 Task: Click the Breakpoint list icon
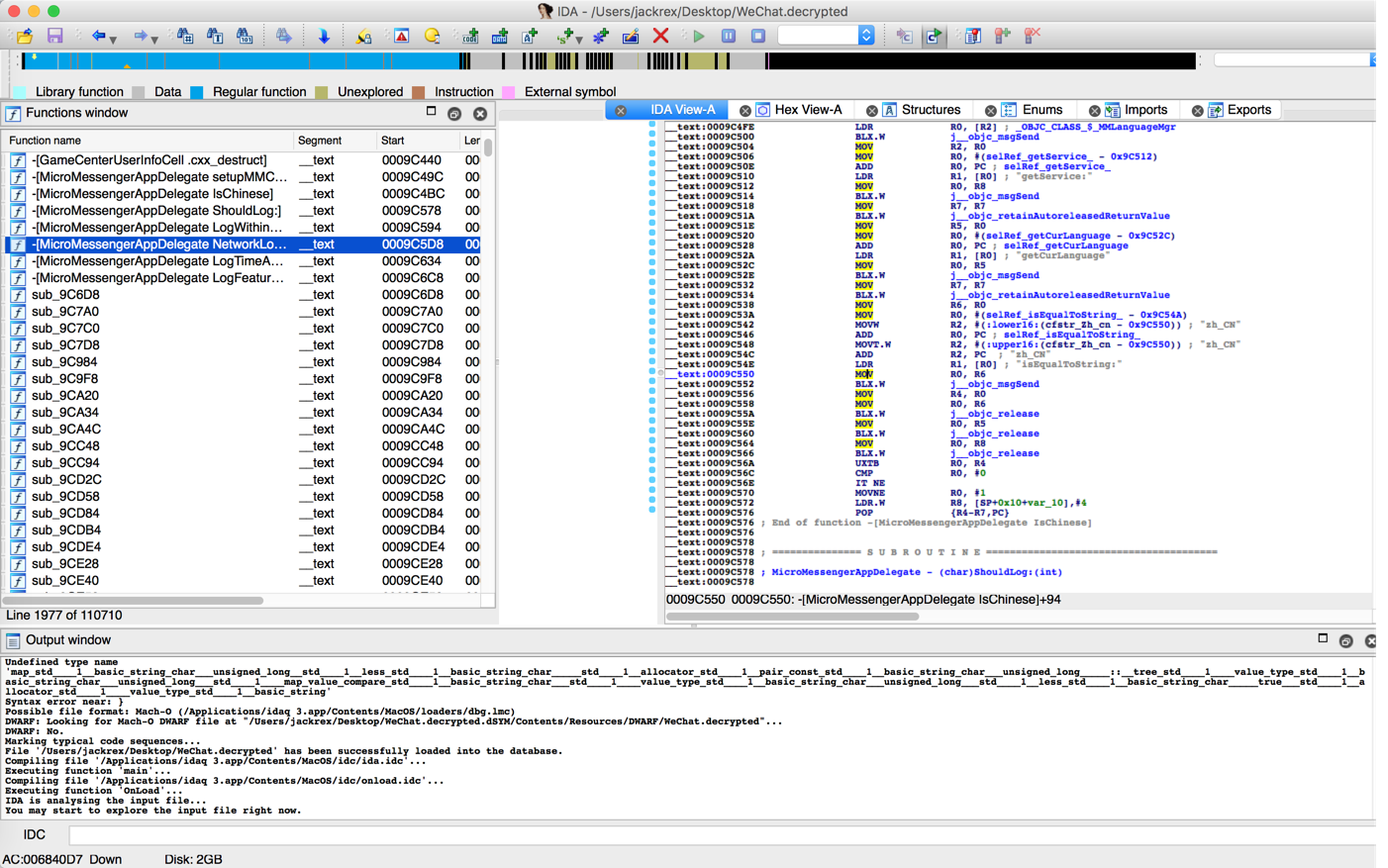point(972,37)
